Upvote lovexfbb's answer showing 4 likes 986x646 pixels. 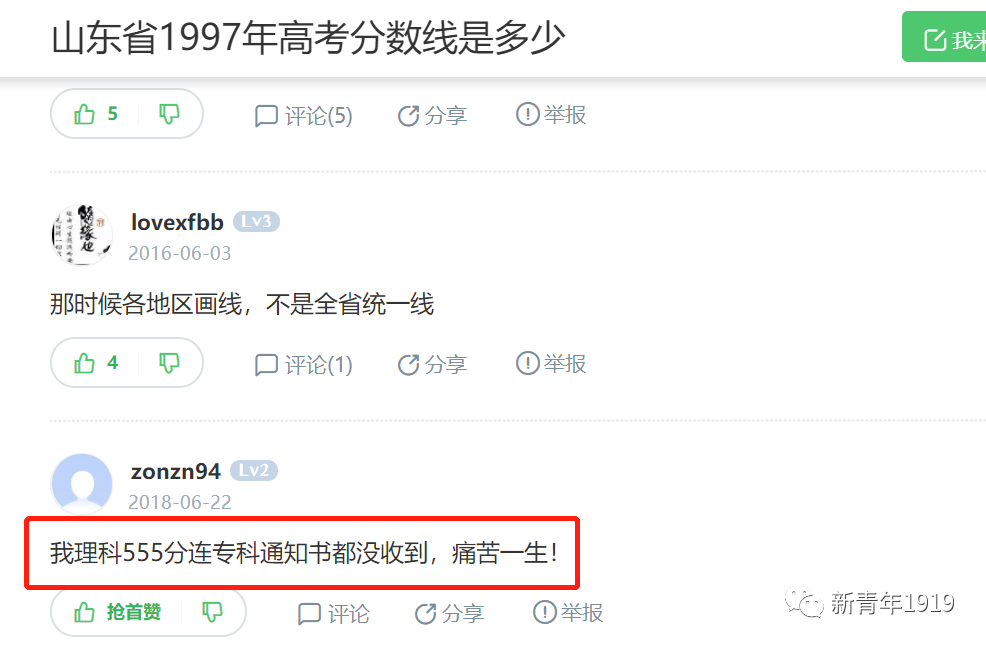[96, 363]
